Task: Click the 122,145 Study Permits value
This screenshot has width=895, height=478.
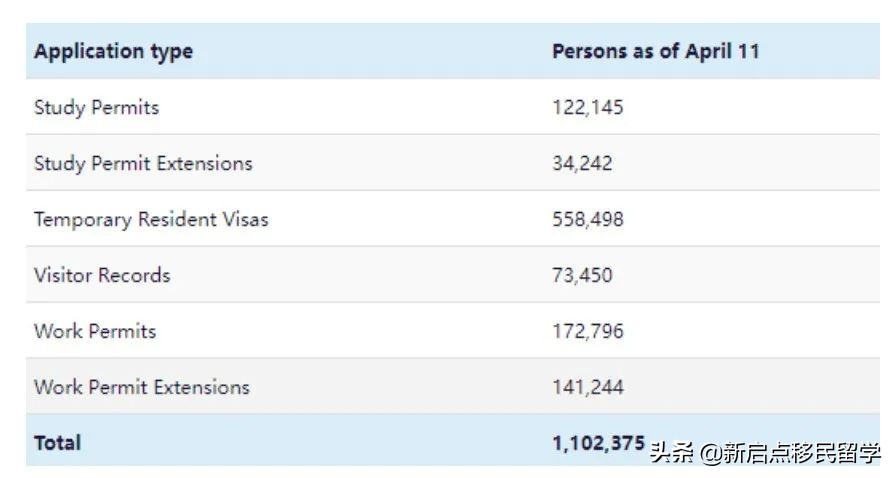Action: (587, 108)
